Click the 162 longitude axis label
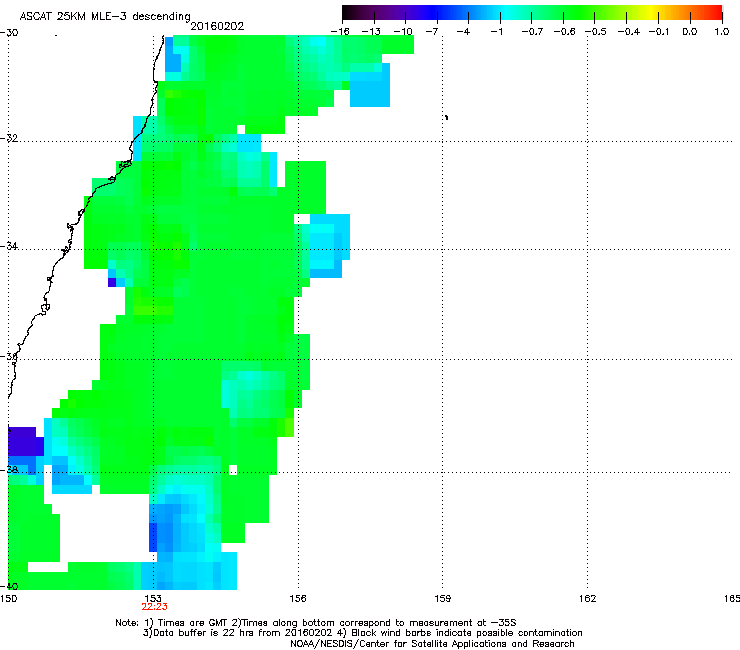This screenshot has width=740, height=650. click(x=587, y=599)
